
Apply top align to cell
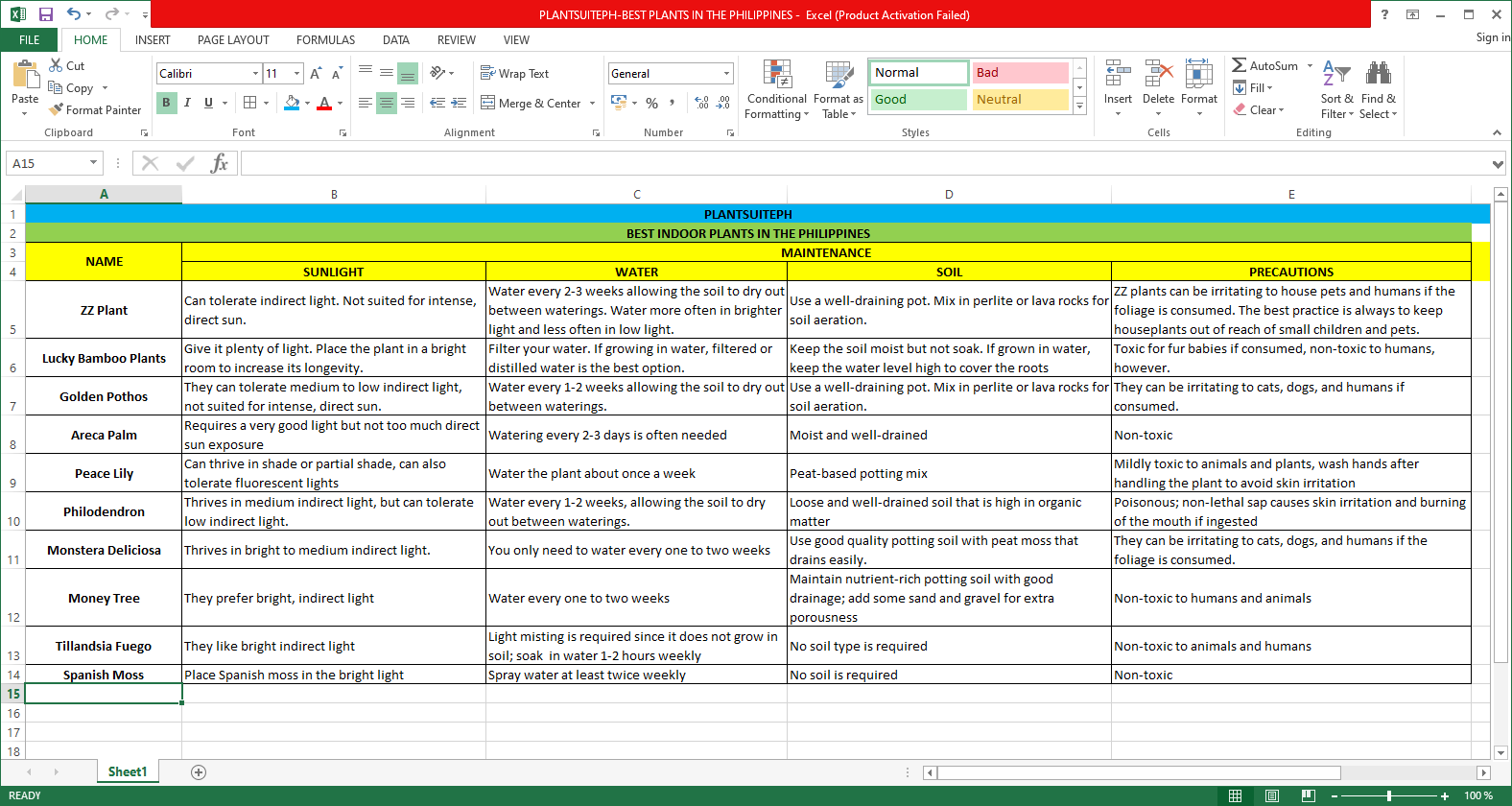[366, 73]
